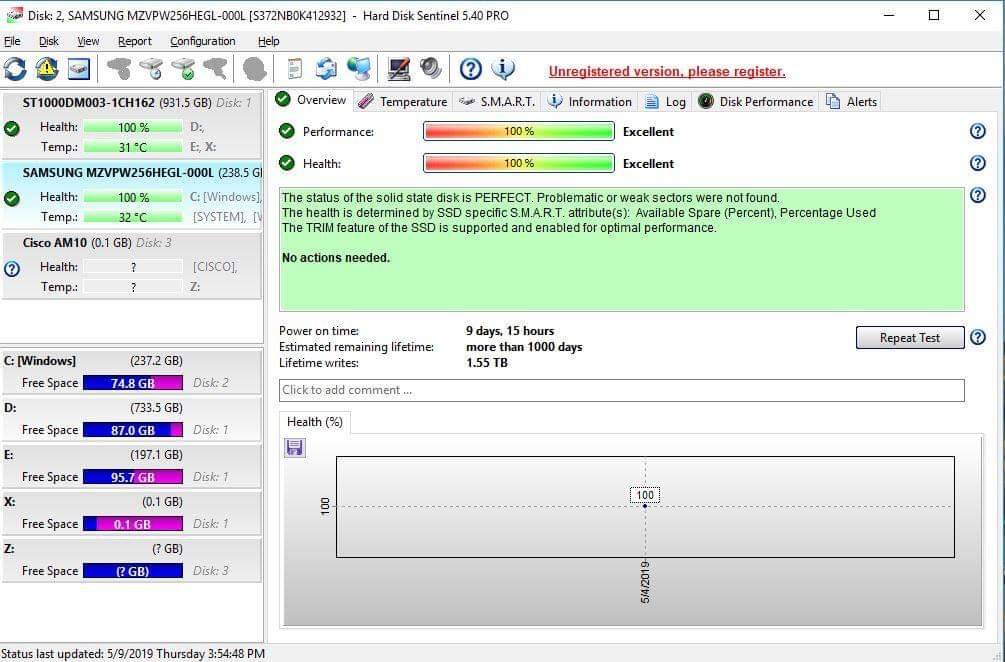The width and height of the screenshot is (1005, 662).
Task: Click the speaker sound toolbar icon
Action: pyautogui.click(x=431, y=69)
